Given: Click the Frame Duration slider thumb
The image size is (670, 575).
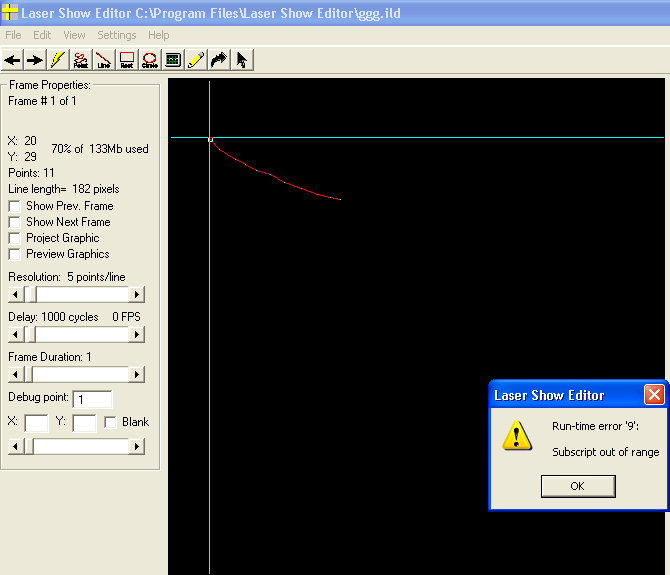Looking at the screenshot, I should 29,375.
